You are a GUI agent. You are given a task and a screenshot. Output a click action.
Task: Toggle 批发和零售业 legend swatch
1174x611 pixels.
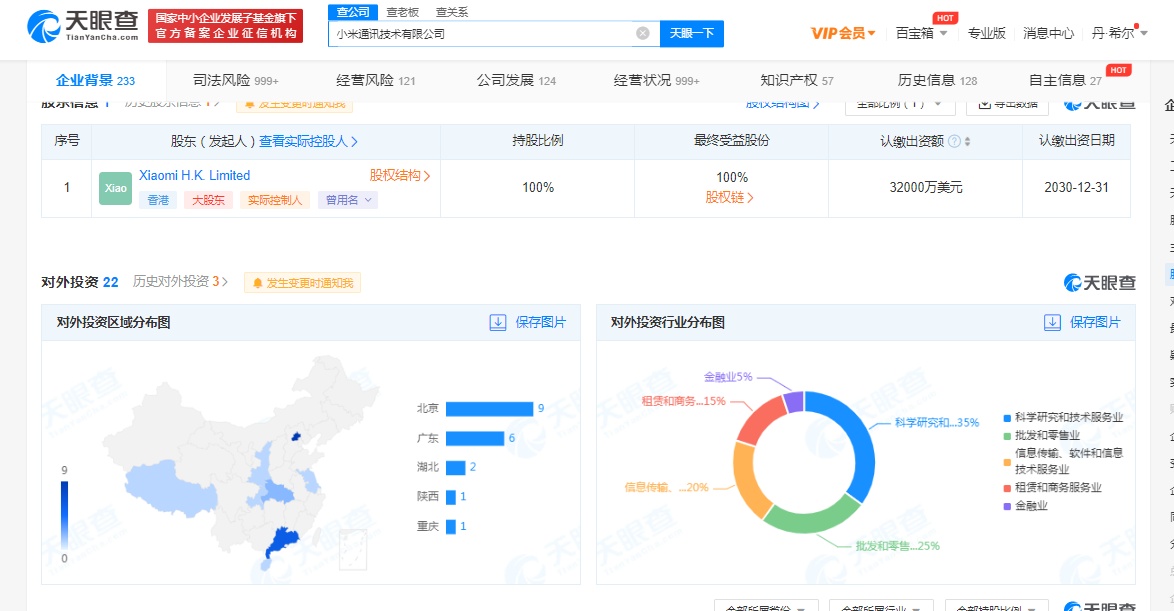click(x=1008, y=436)
